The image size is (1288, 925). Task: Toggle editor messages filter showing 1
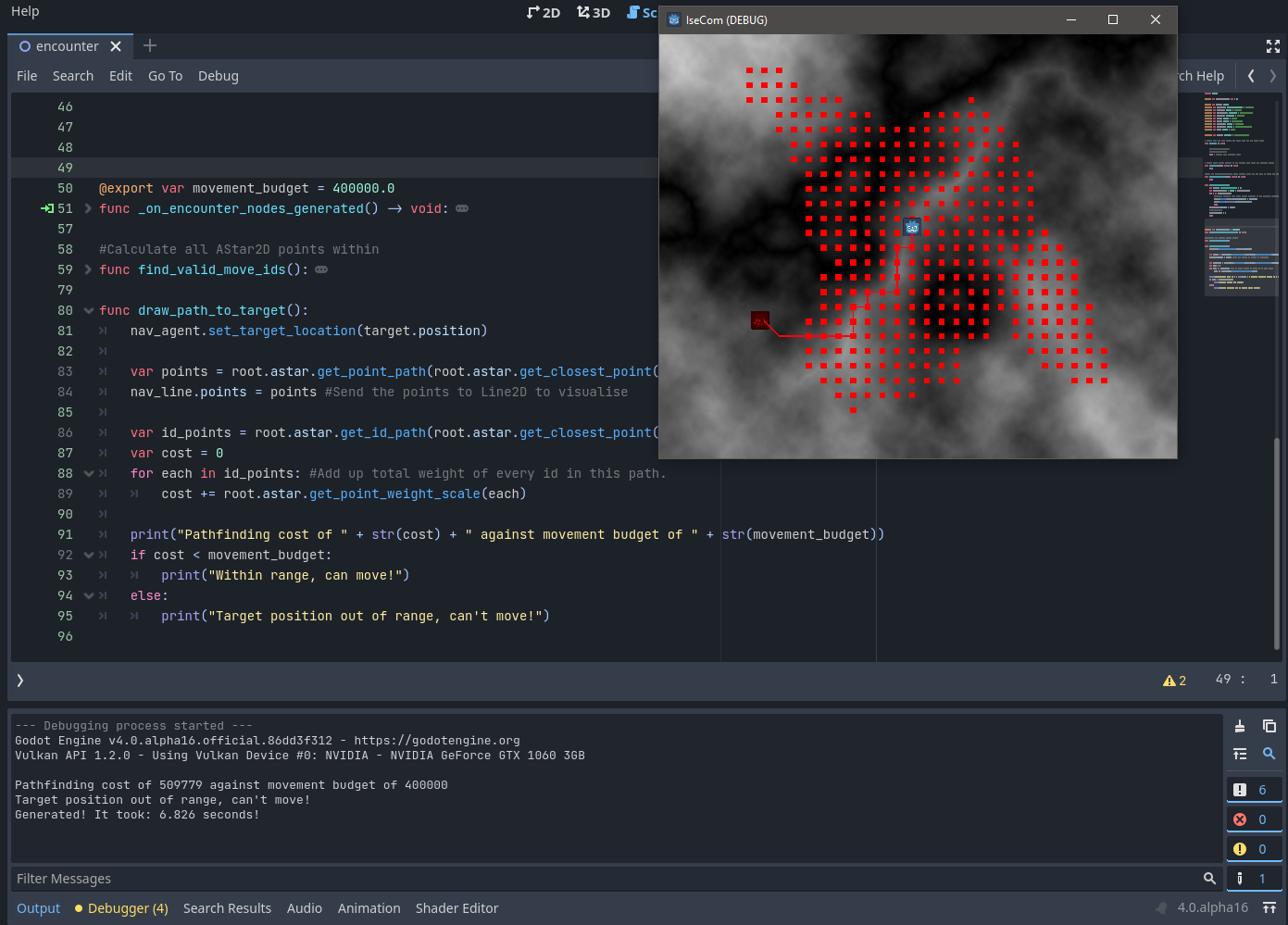pos(1255,879)
